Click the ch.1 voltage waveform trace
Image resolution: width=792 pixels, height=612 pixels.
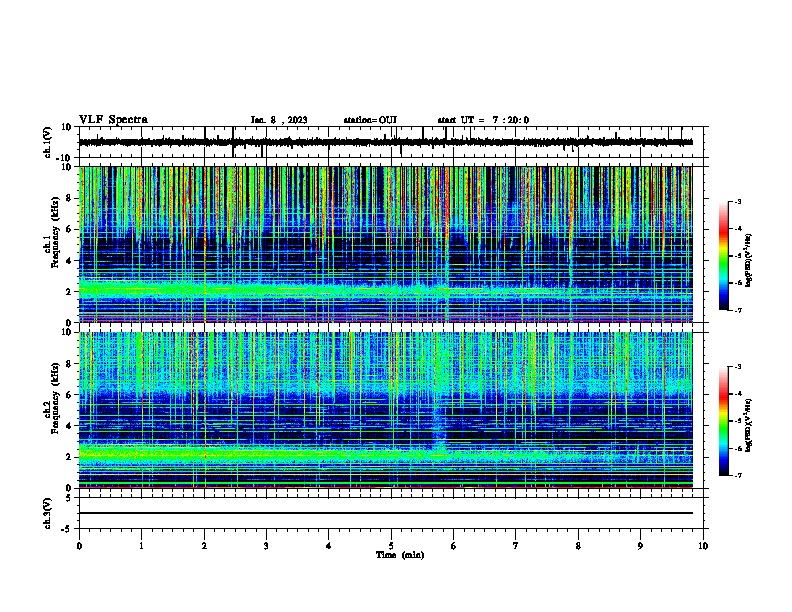(x=385, y=142)
